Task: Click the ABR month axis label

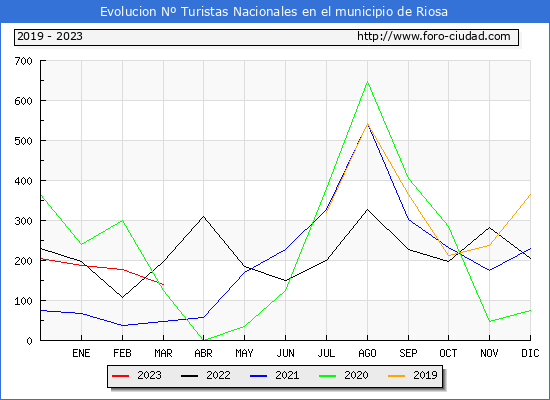Action: [203, 353]
